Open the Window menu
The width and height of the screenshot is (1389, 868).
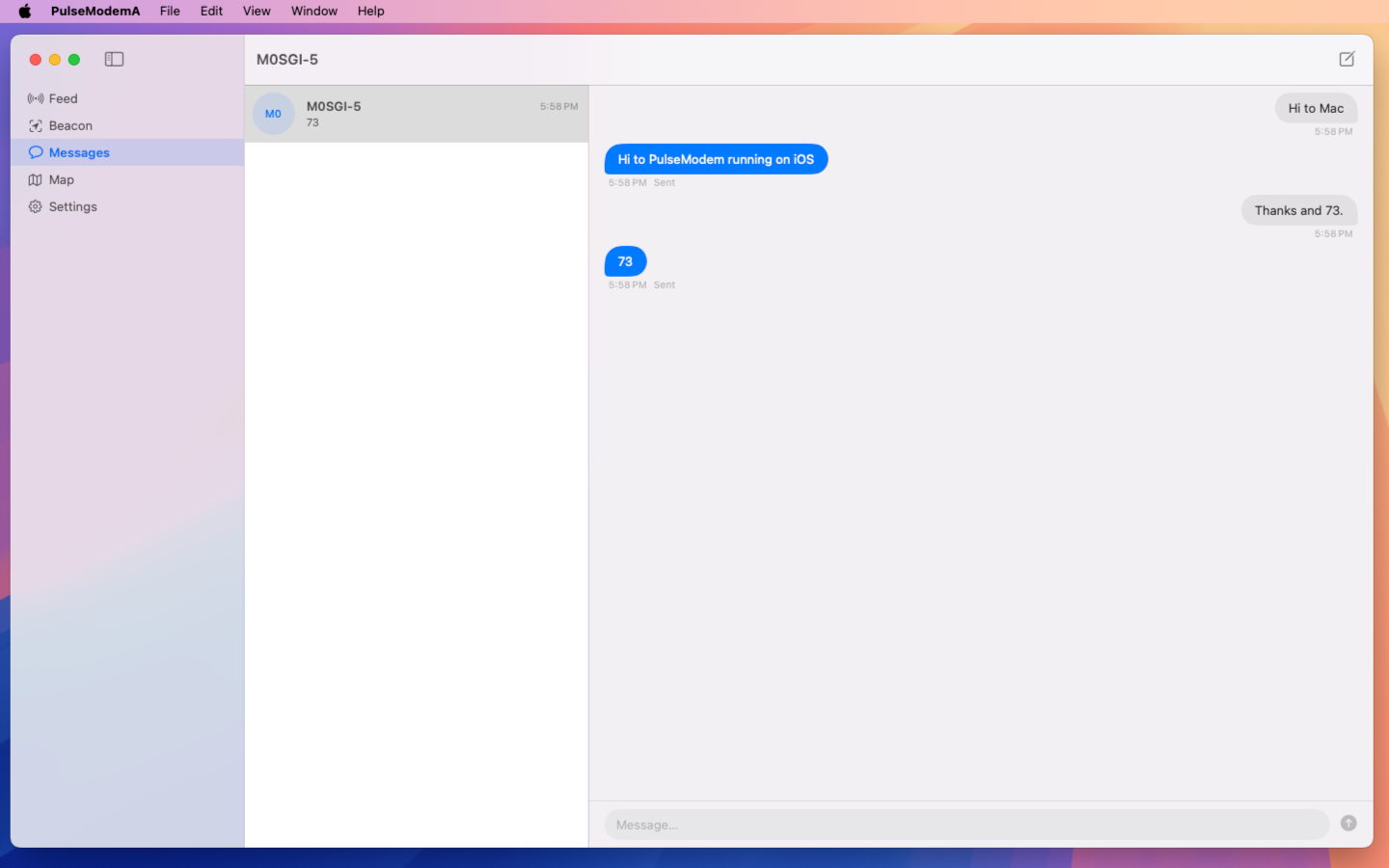coord(314,11)
